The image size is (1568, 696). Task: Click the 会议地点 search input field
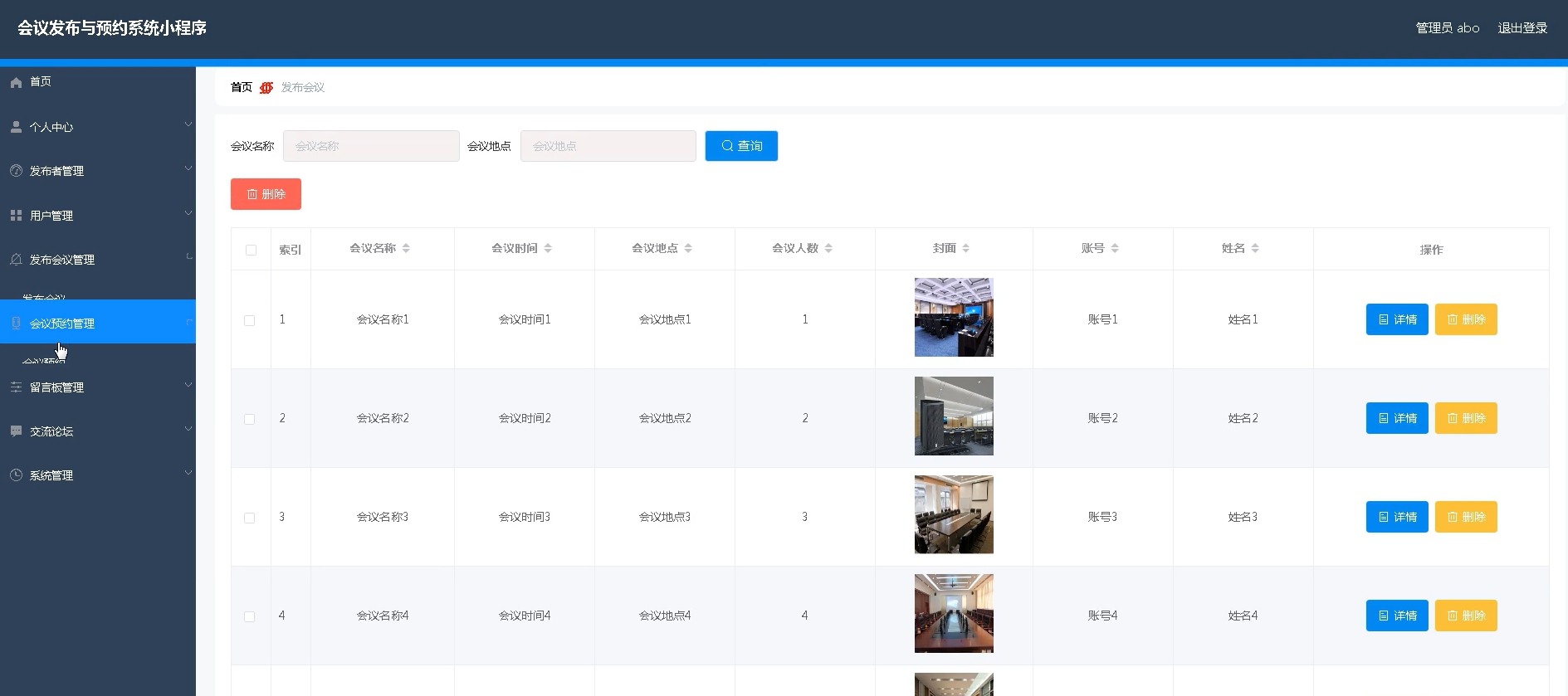pos(608,146)
